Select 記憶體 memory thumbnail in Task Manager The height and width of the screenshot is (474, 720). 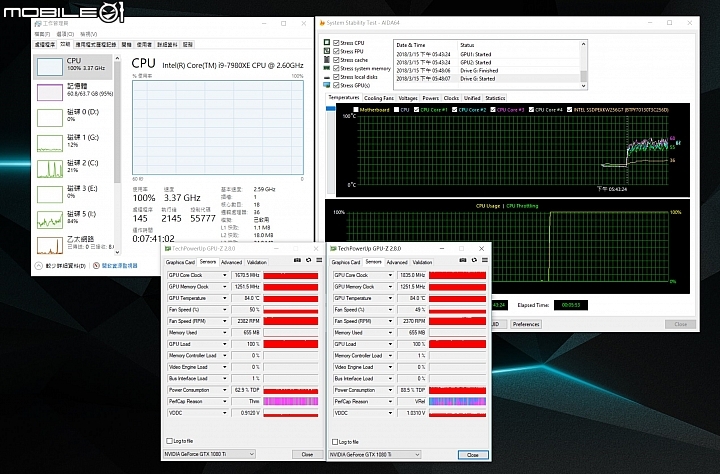[50, 92]
